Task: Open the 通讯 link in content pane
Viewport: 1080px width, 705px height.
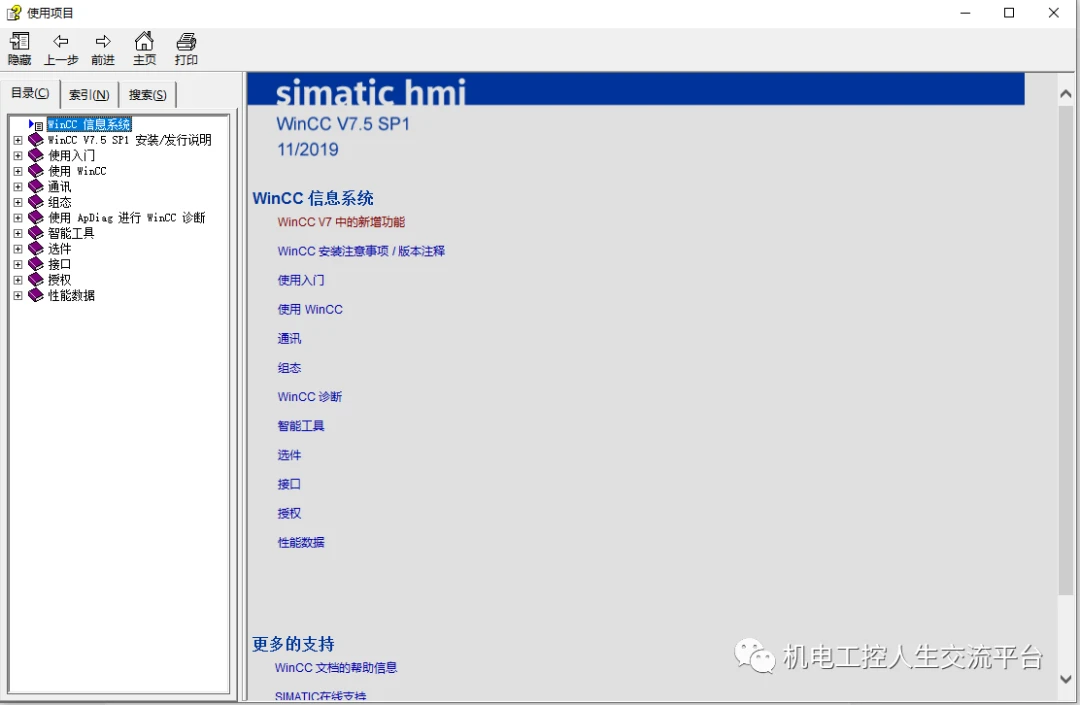Action: tap(289, 339)
